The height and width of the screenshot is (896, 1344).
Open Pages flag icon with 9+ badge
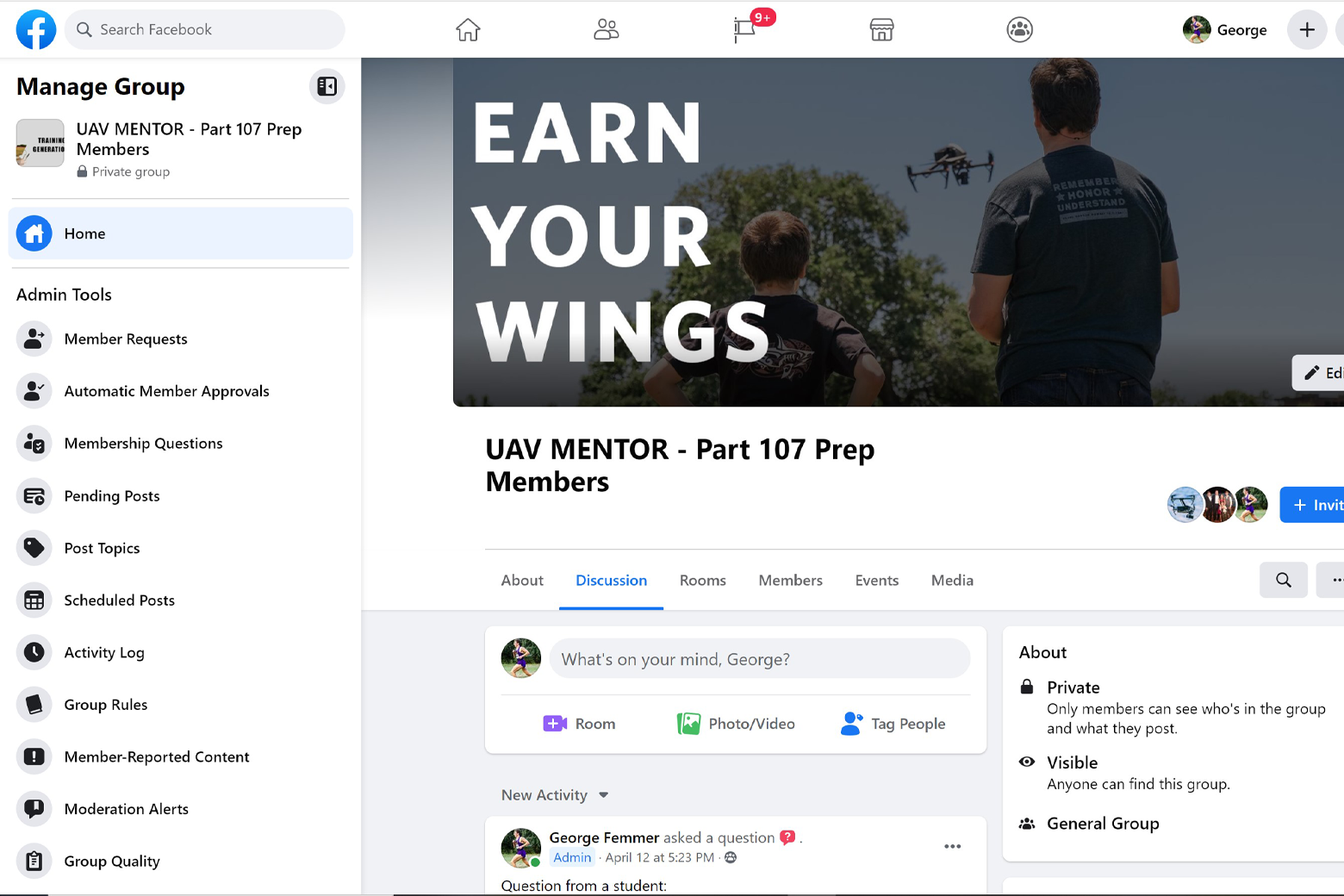pos(746,28)
